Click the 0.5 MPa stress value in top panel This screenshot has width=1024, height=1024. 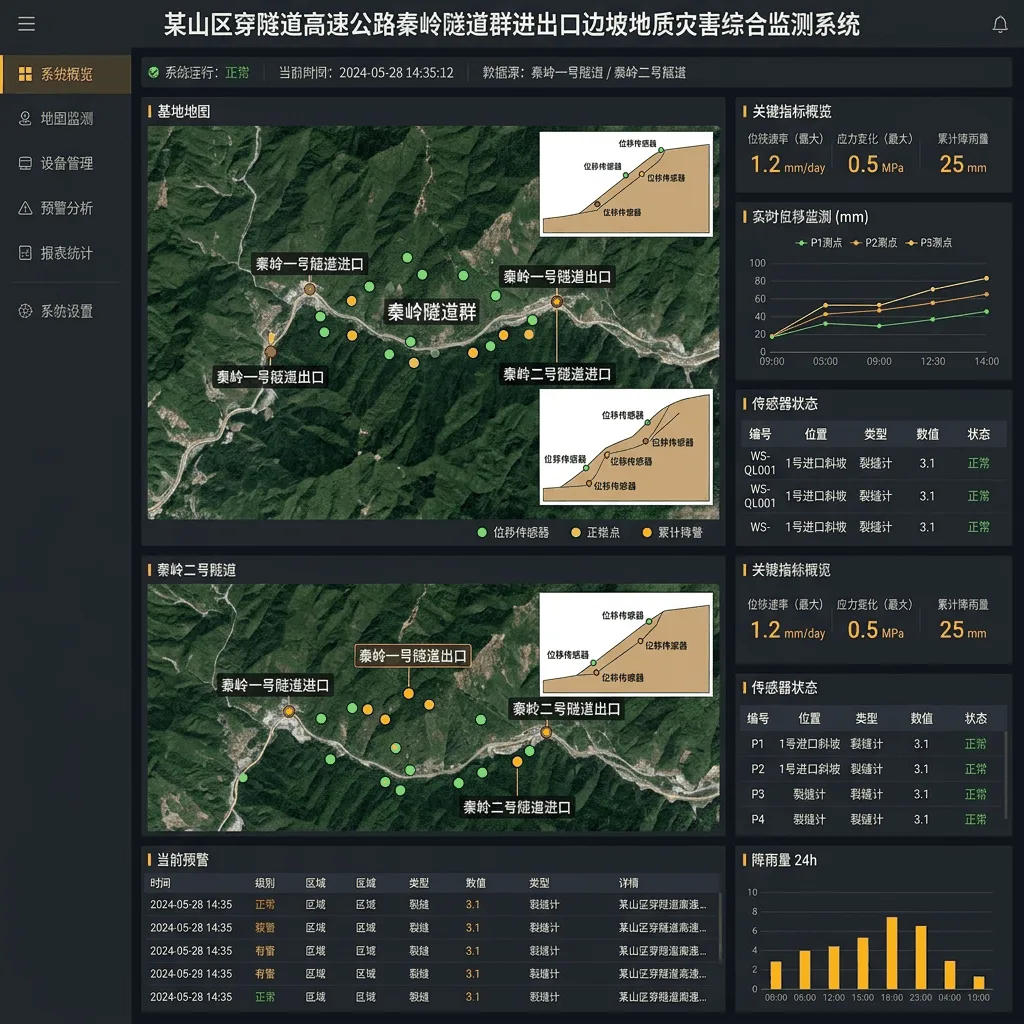point(875,165)
